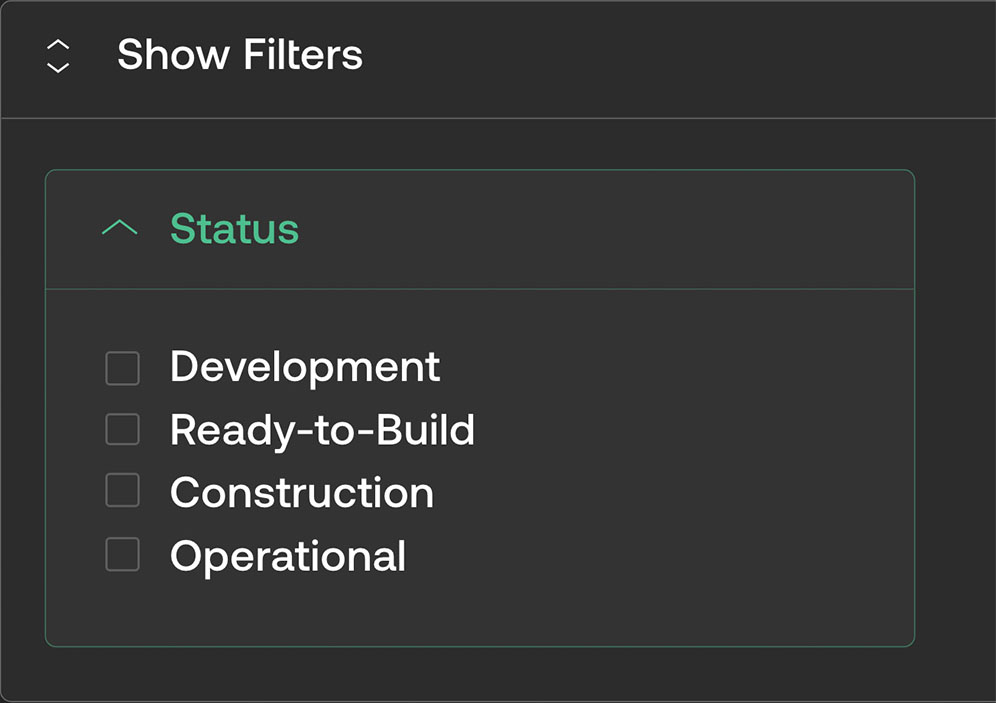Screen dimensions: 996x703
Task: Click the Show Filters label text
Action: coord(239,55)
